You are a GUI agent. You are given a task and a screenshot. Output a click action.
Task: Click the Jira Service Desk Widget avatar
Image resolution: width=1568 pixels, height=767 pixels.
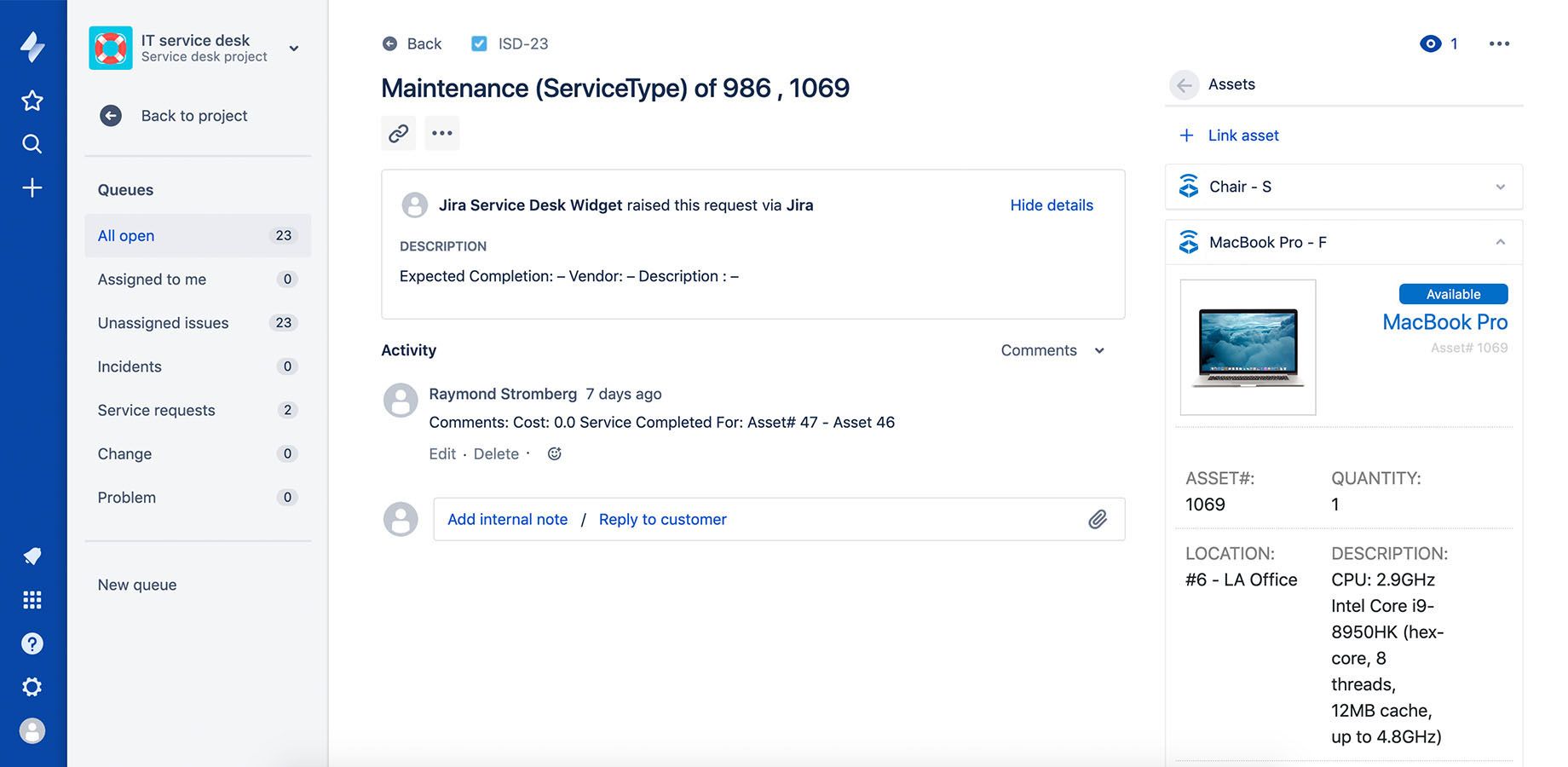pyautogui.click(x=415, y=205)
